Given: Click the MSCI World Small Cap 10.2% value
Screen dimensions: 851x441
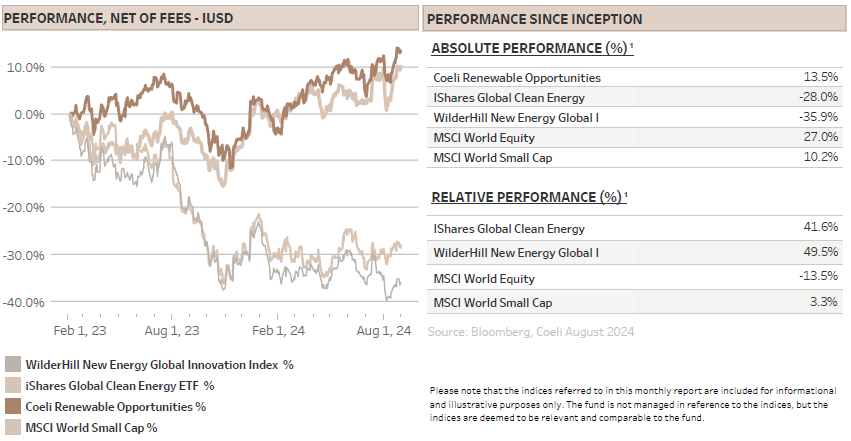Looking at the screenshot, I should (x=821, y=157).
